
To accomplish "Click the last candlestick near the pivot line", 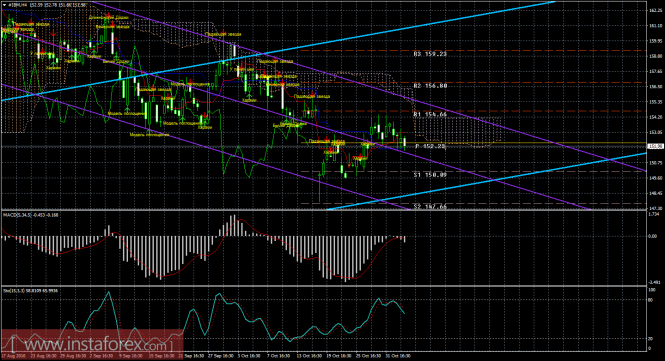I will (x=405, y=143).
